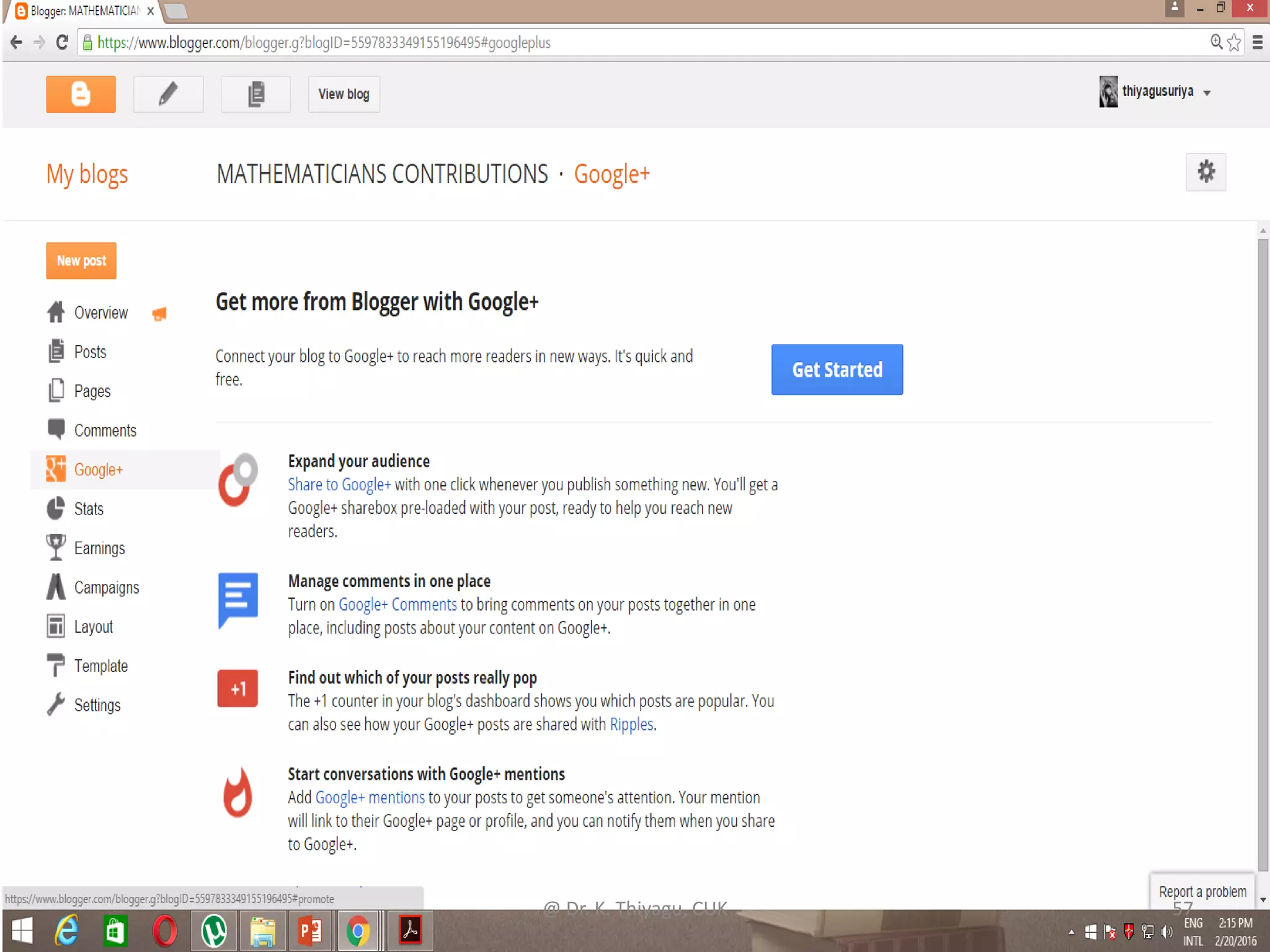Open Chrome hamburger menu icon
The height and width of the screenshot is (952, 1270).
click(x=1257, y=43)
